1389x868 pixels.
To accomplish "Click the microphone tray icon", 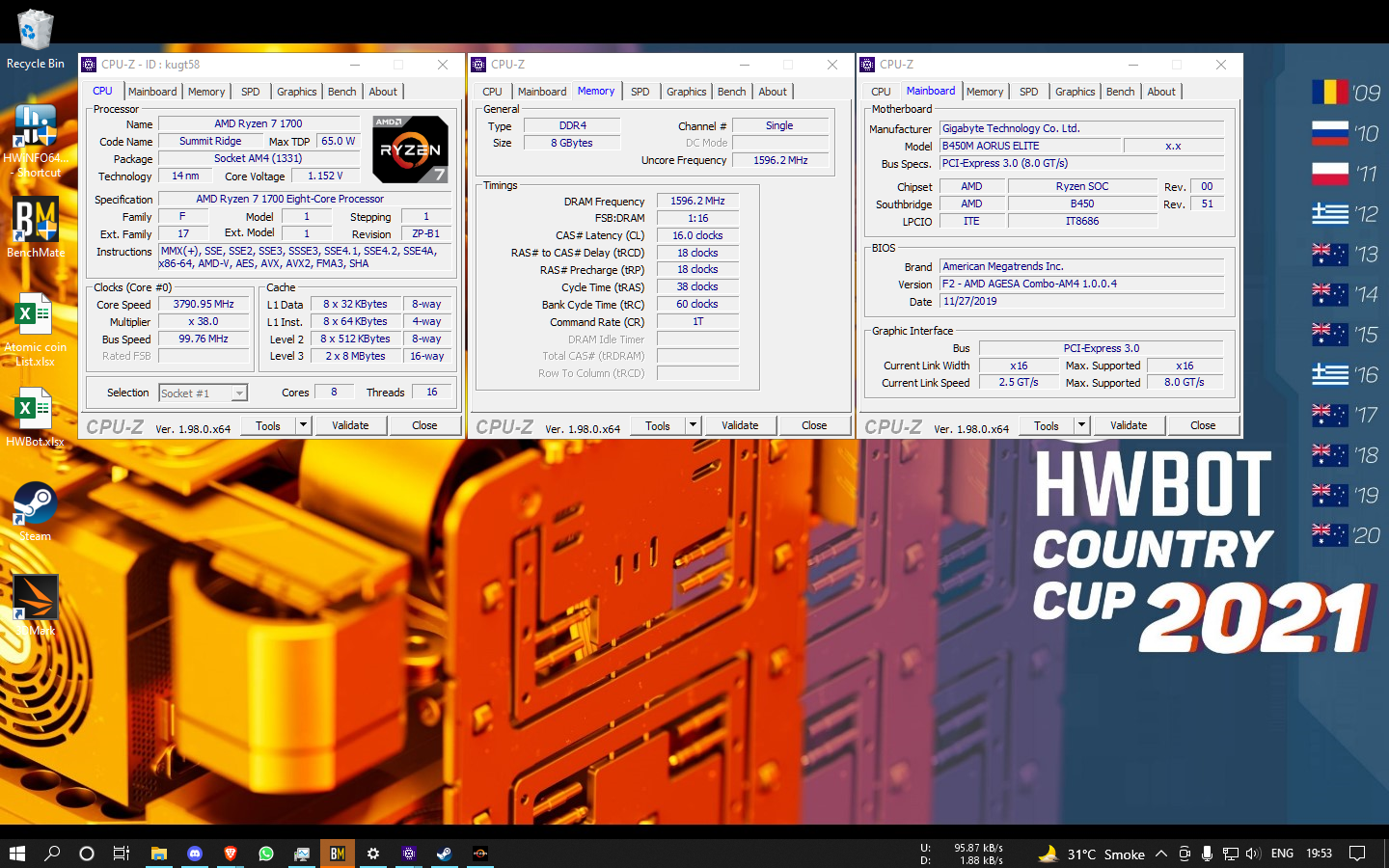I will (1208, 854).
